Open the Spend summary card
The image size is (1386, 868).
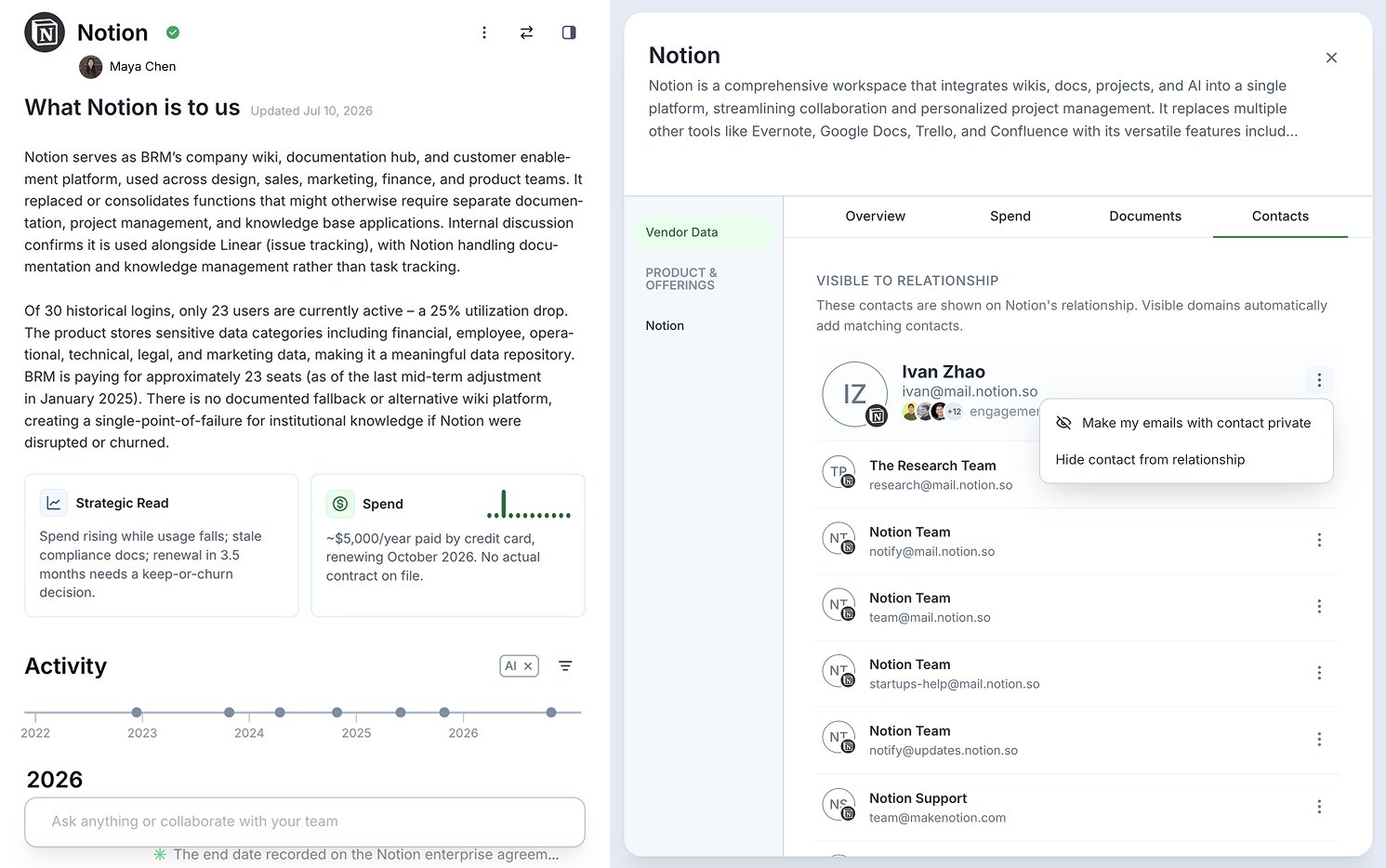click(448, 546)
